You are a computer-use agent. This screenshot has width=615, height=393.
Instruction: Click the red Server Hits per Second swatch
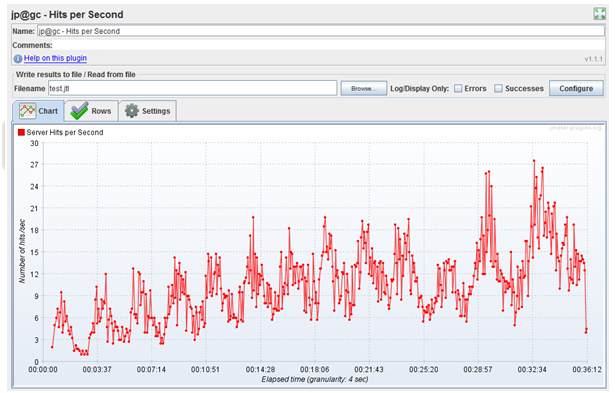coord(21,133)
